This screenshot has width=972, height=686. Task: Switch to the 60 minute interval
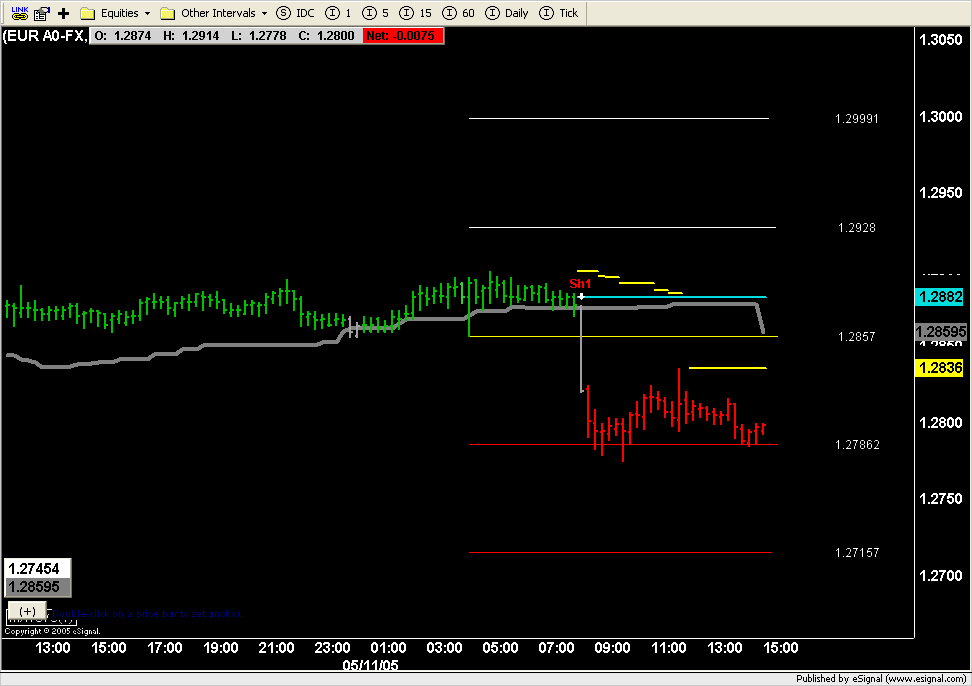tap(458, 13)
